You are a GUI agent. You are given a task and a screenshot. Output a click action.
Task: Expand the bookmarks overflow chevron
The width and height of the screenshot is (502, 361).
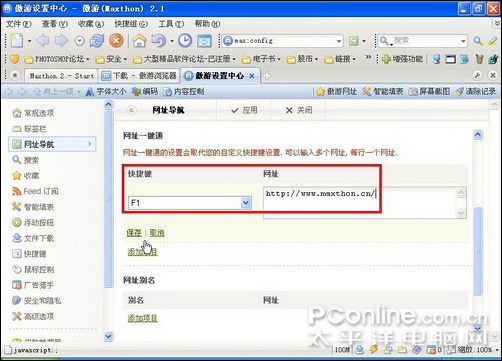pos(368,58)
